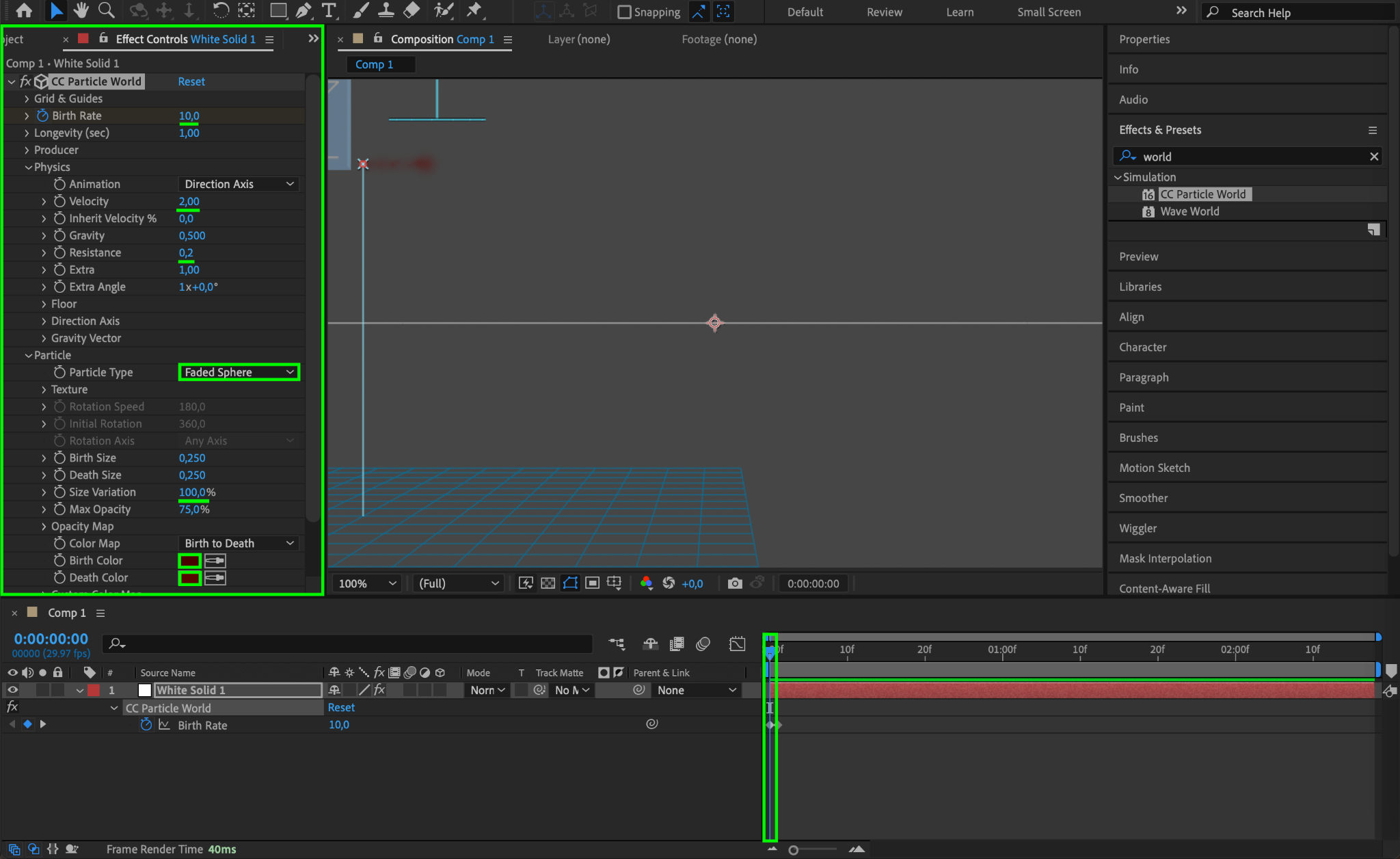Switch to the Review workspace

[x=884, y=12]
